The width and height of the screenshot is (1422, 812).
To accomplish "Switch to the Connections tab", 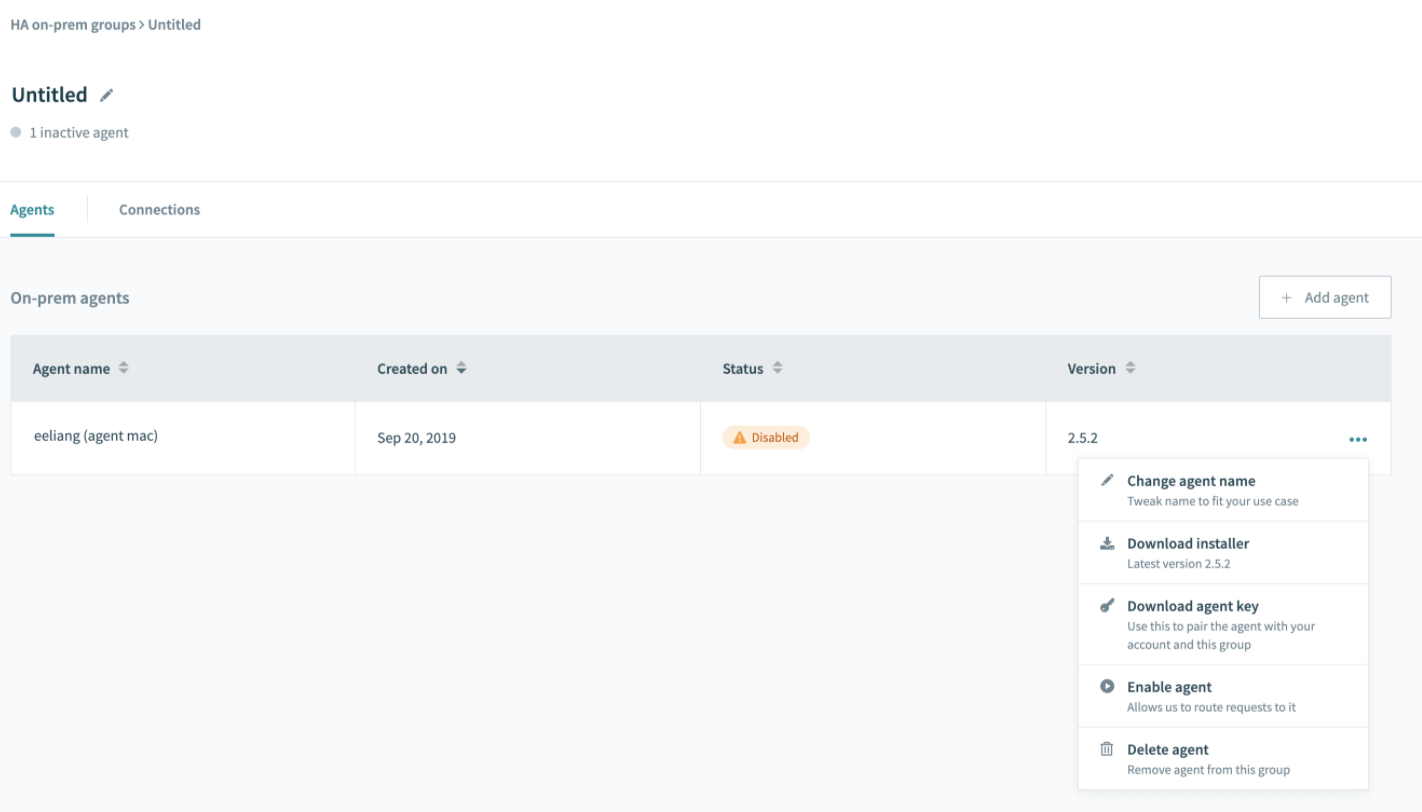I will pyautogui.click(x=159, y=210).
